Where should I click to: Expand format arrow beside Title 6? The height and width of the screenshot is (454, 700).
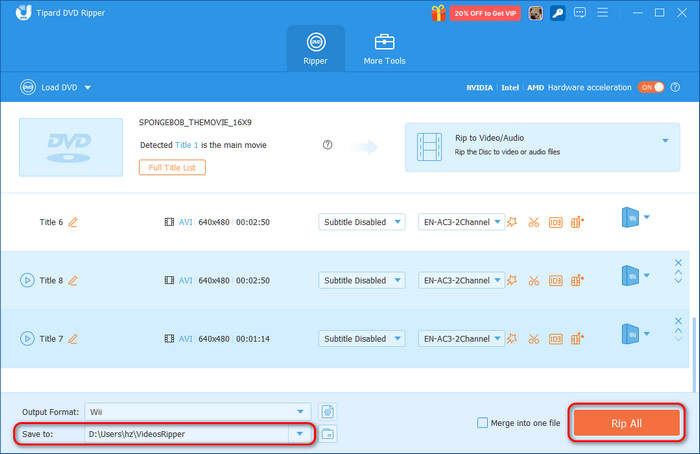coord(647,217)
